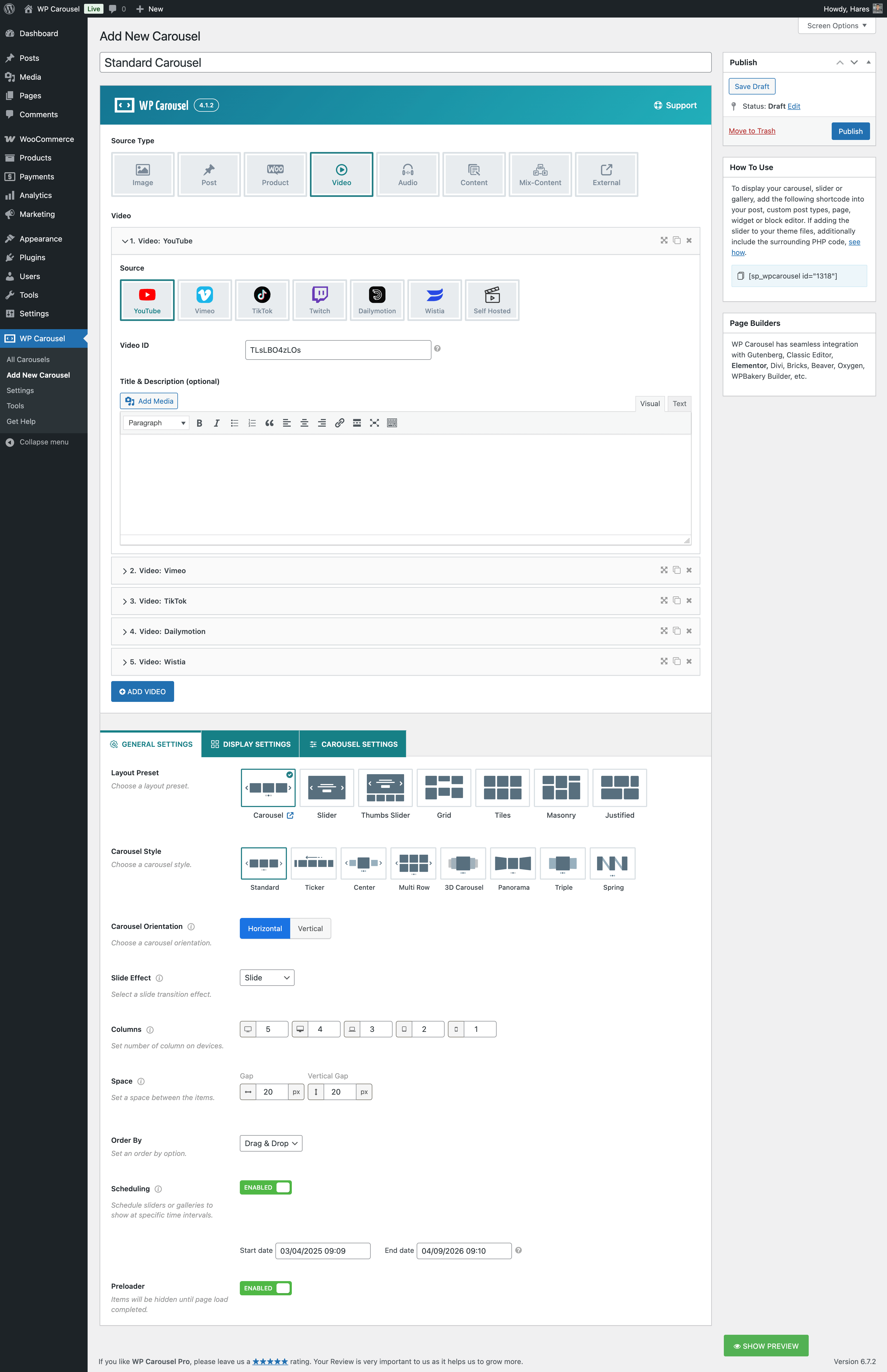Image resolution: width=887 pixels, height=1372 pixels.
Task: Open the Screen Options dropdown
Action: pos(836,26)
